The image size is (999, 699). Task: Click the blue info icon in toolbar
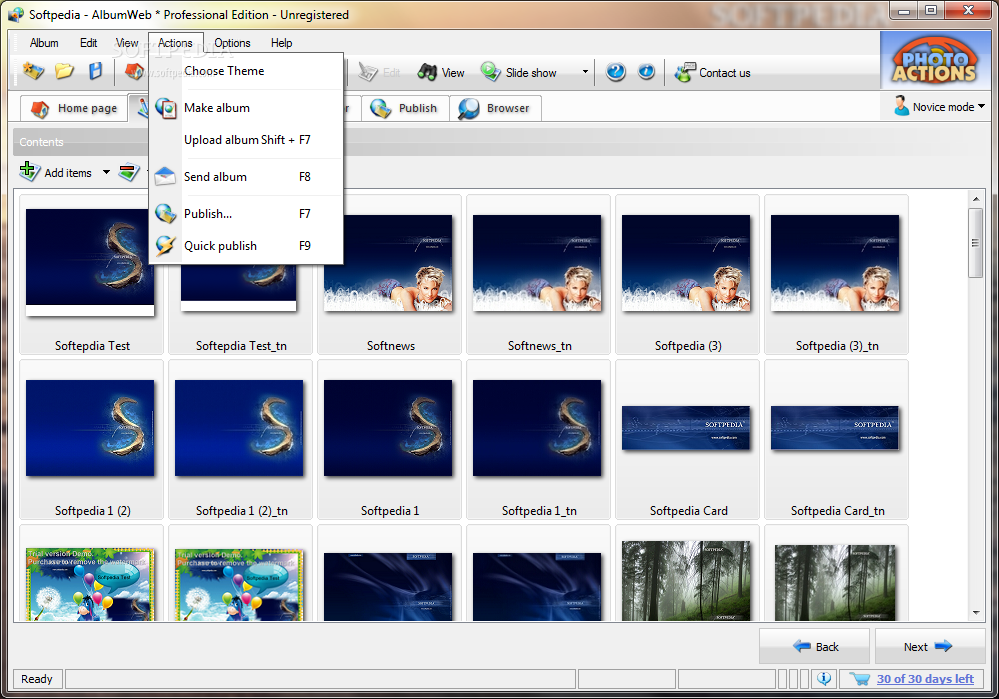[x=646, y=71]
